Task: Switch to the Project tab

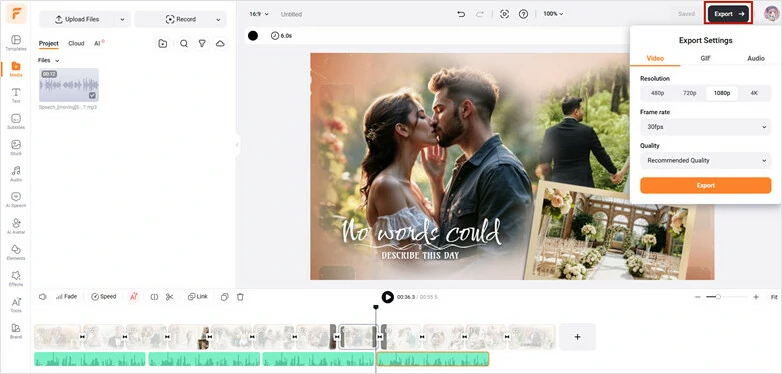Action: coord(48,43)
